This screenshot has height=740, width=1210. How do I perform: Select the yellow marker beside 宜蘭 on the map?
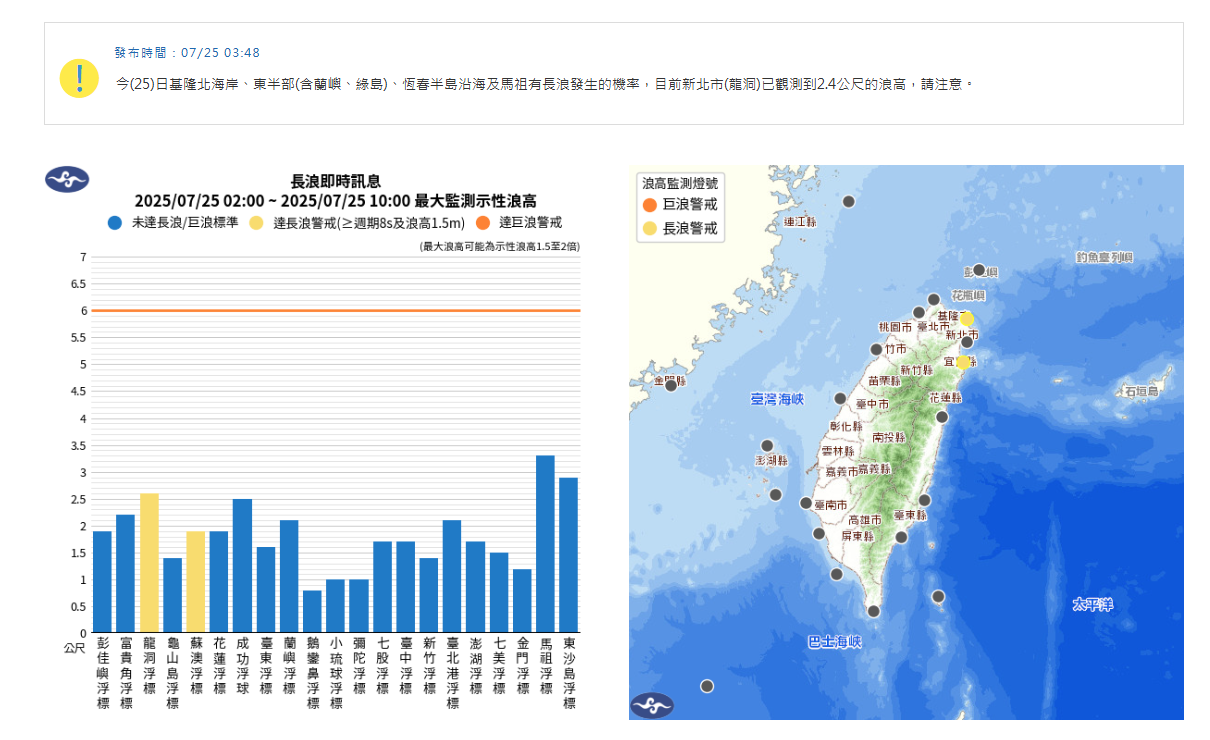coord(963,362)
